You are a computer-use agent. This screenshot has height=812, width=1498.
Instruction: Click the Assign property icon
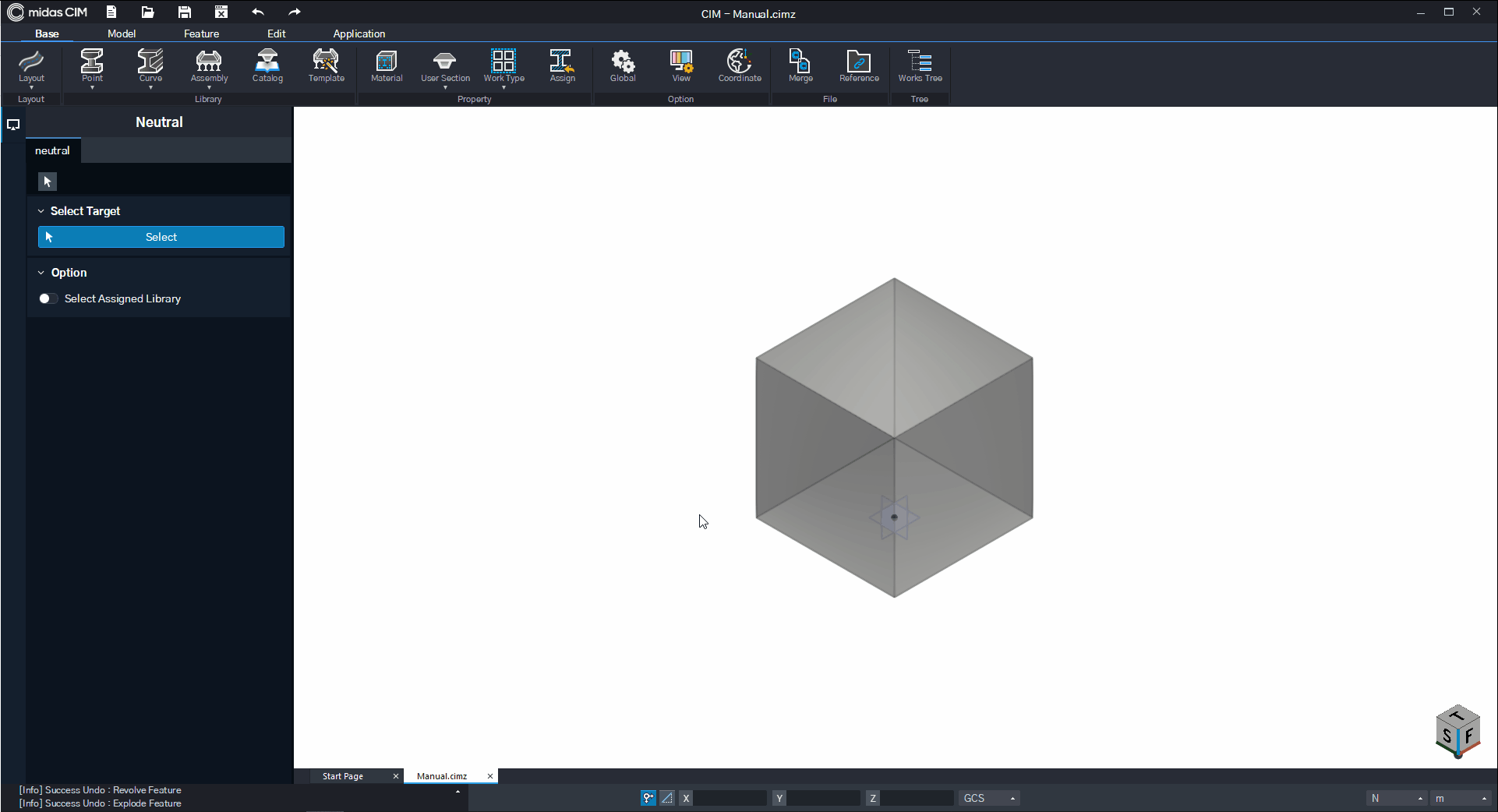(x=562, y=65)
